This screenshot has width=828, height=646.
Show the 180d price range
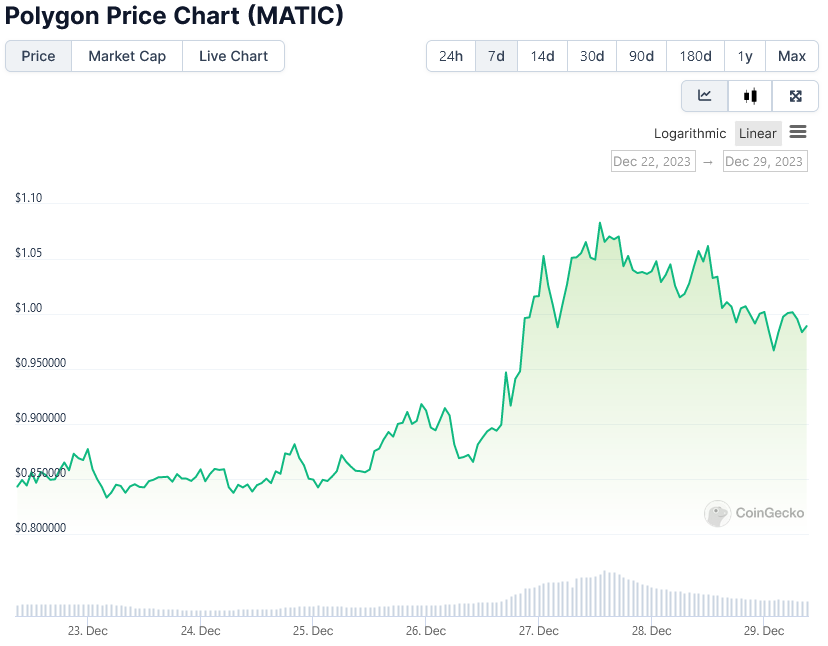[x=695, y=56]
